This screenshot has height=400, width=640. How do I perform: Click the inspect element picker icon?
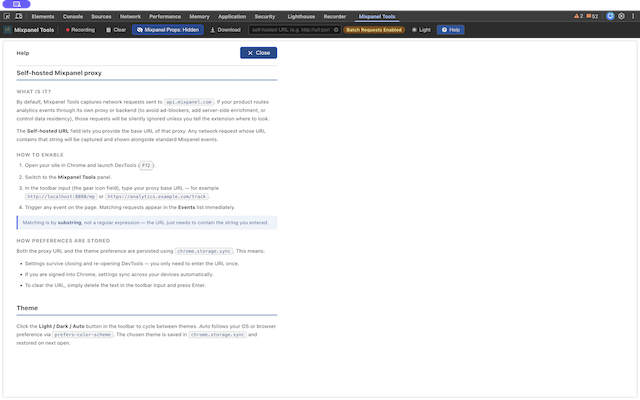tap(7, 16)
